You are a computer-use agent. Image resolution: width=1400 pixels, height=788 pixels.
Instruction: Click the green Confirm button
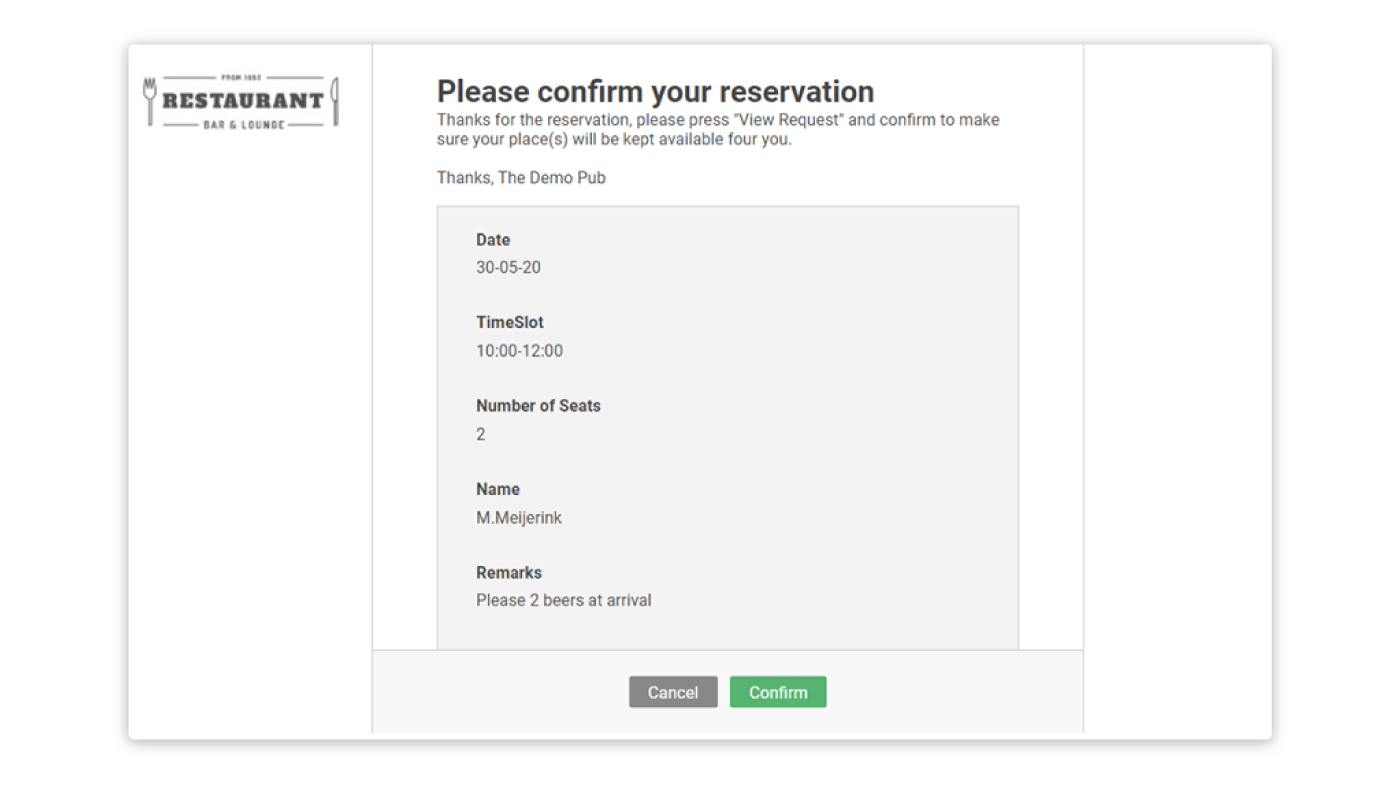tap(778, 692)
